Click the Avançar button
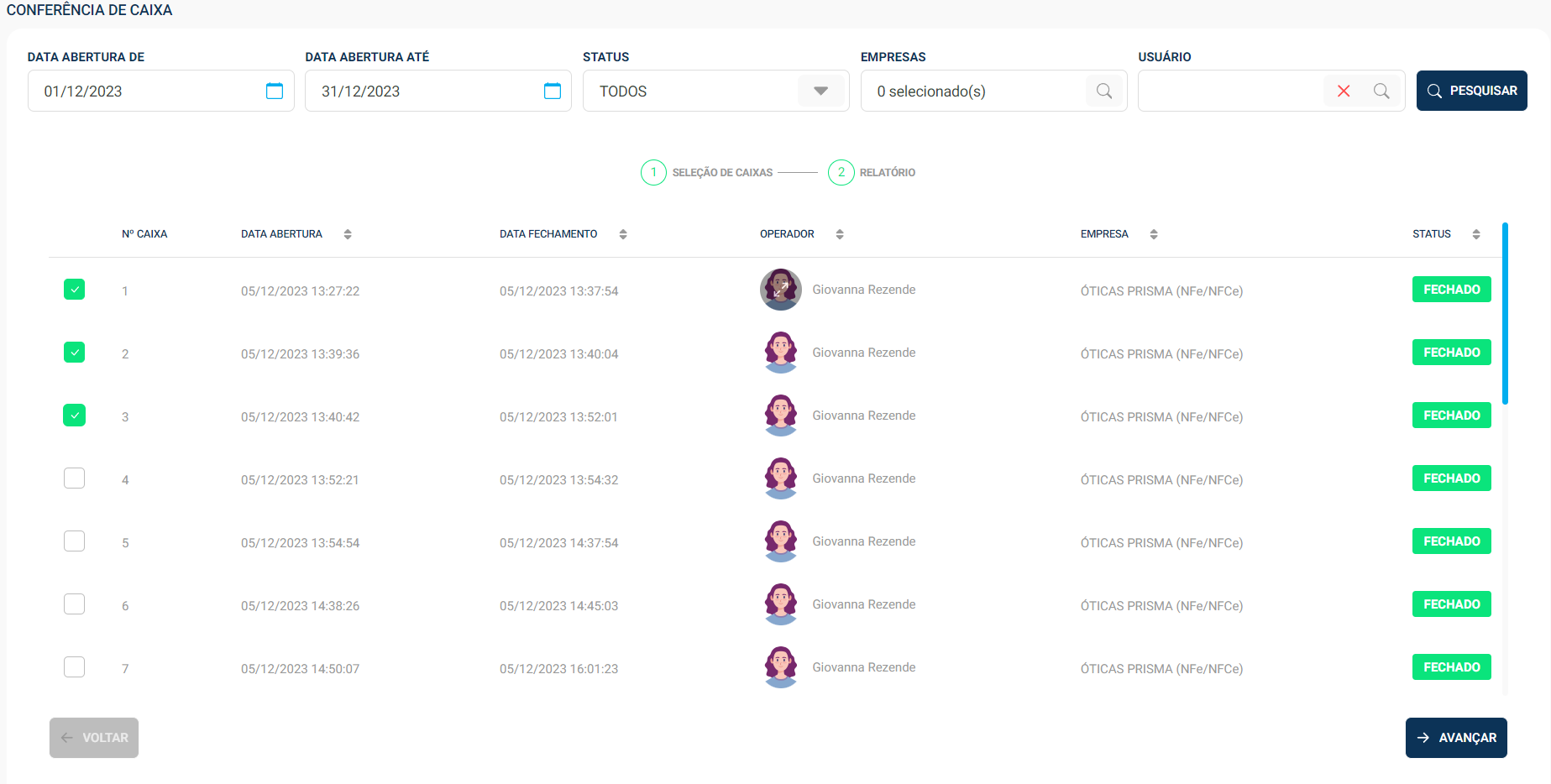Image resolution: width=1551 pixels, height=784 pixels. tap(1456, 738)
